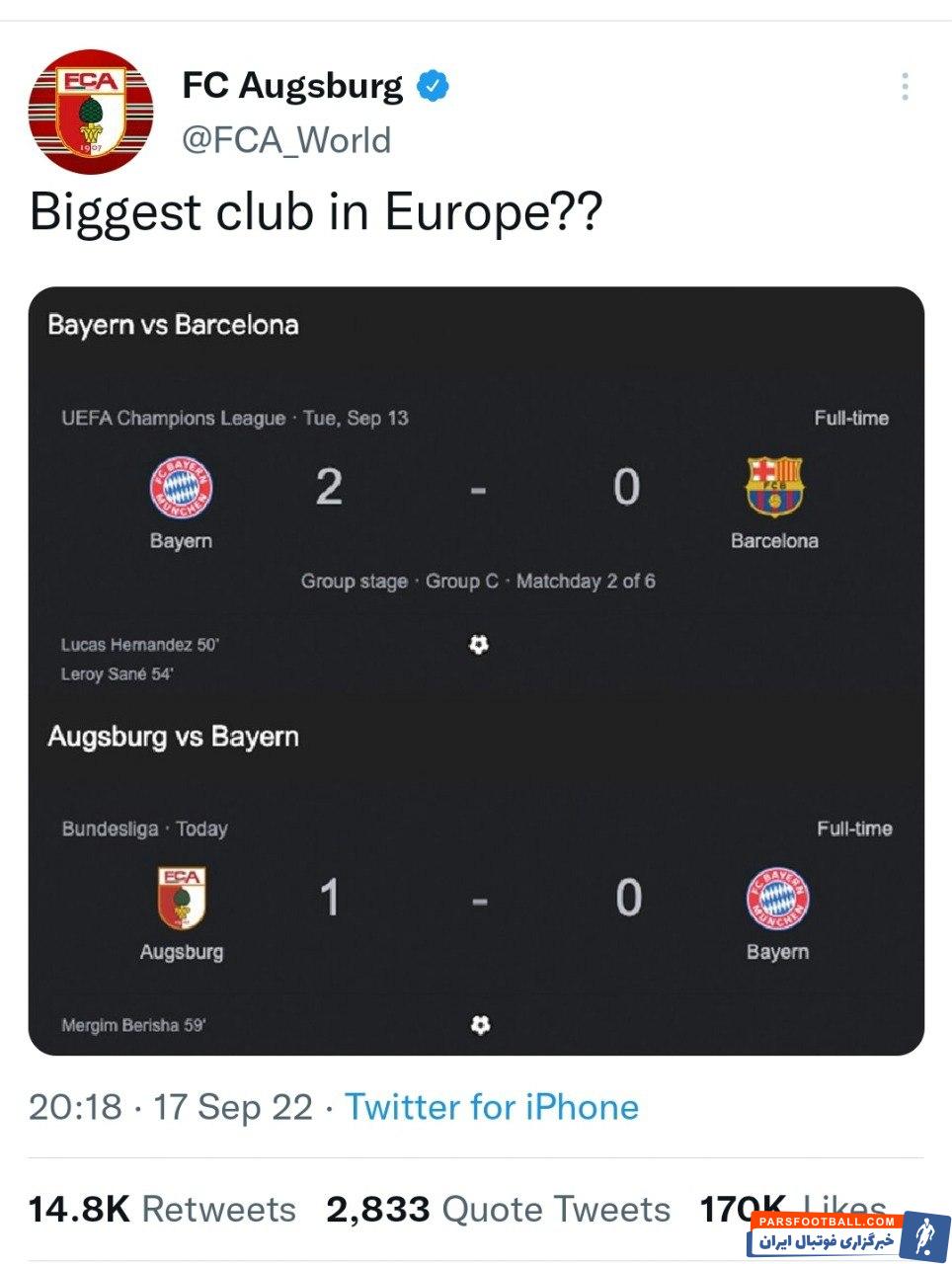
Task: Click Augsburg crest in Bundesliga match
Action: 181,898
